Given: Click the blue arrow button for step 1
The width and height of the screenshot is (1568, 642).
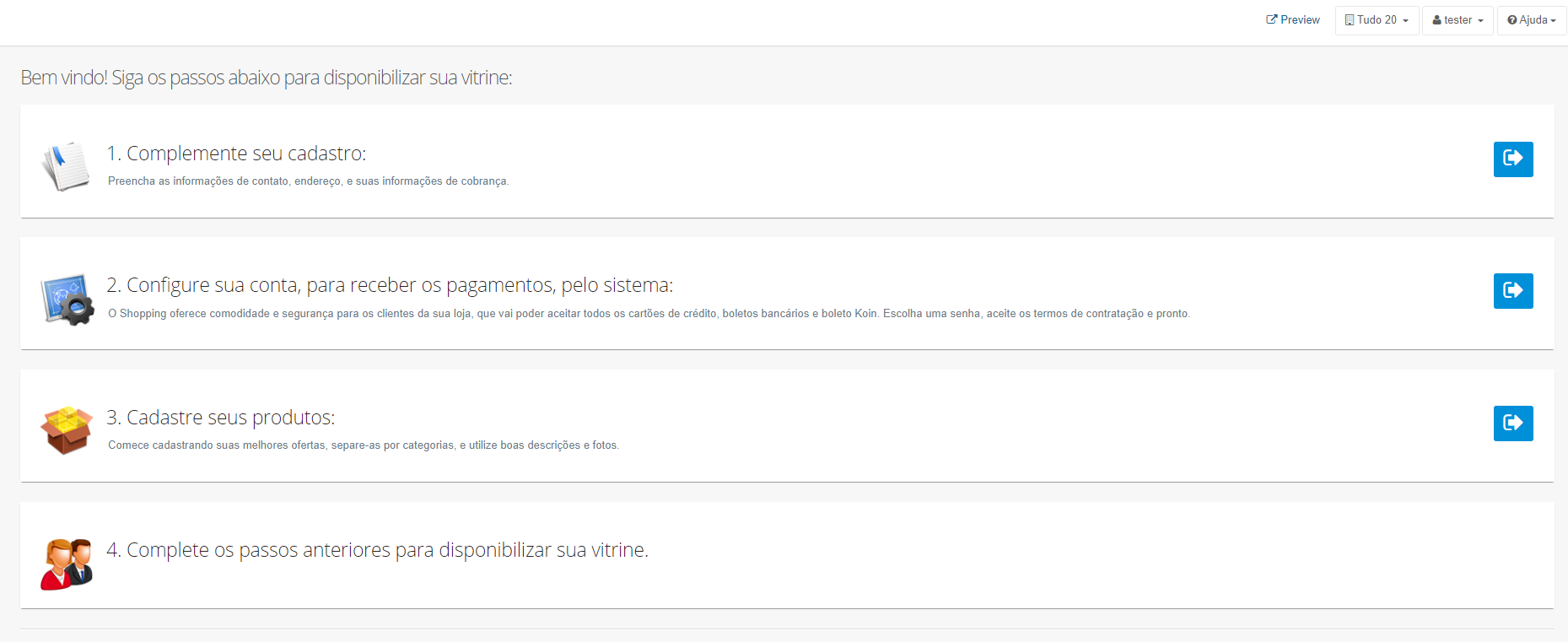Looking at the screenshot, I should click(1513, 159).
